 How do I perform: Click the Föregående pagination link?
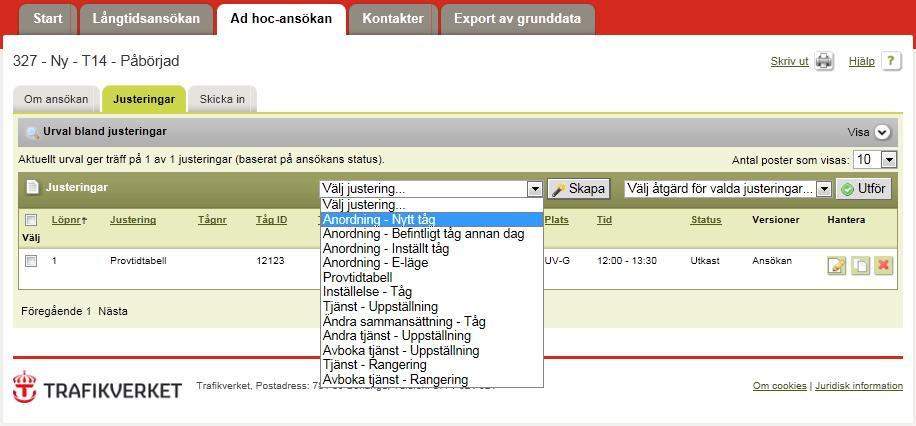[51, 311]
